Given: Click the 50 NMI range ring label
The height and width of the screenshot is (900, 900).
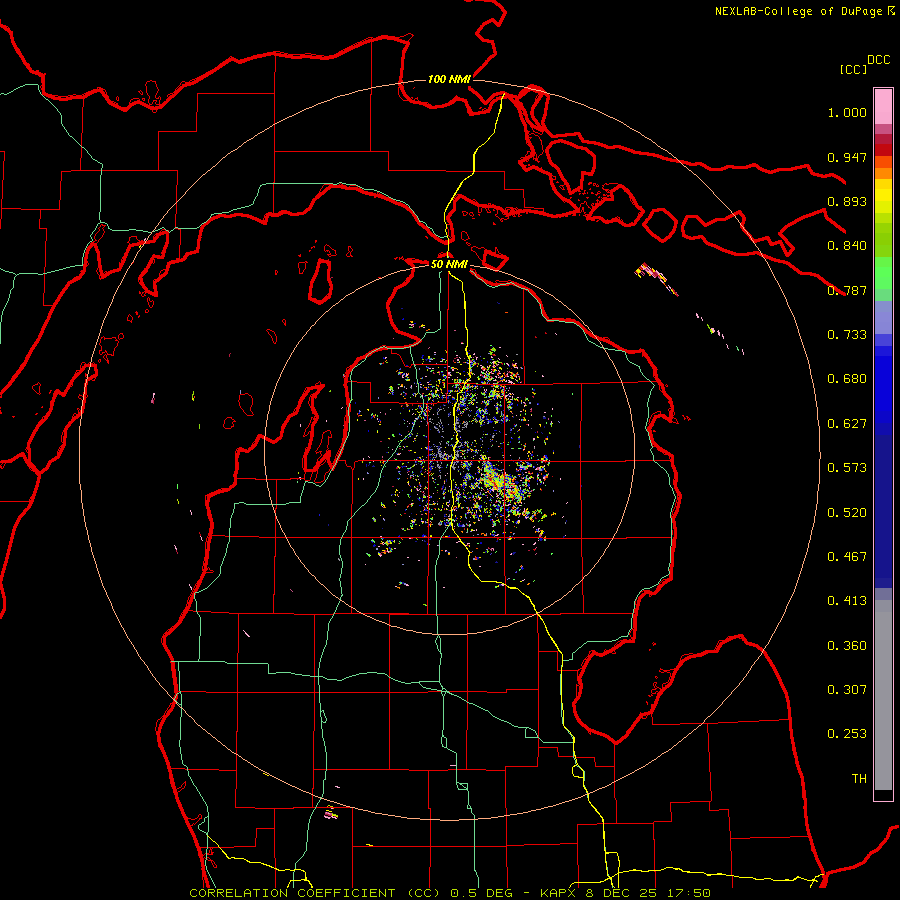Looking at the screenshot, I should 449,265.
